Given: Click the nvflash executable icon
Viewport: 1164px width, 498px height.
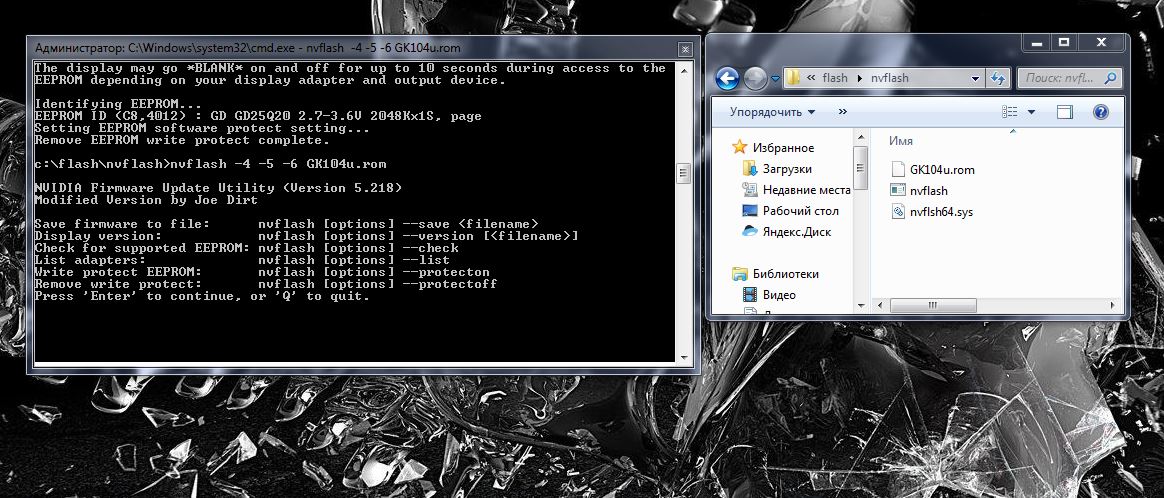Looking at the screenshot, I should tap(897, 191).
